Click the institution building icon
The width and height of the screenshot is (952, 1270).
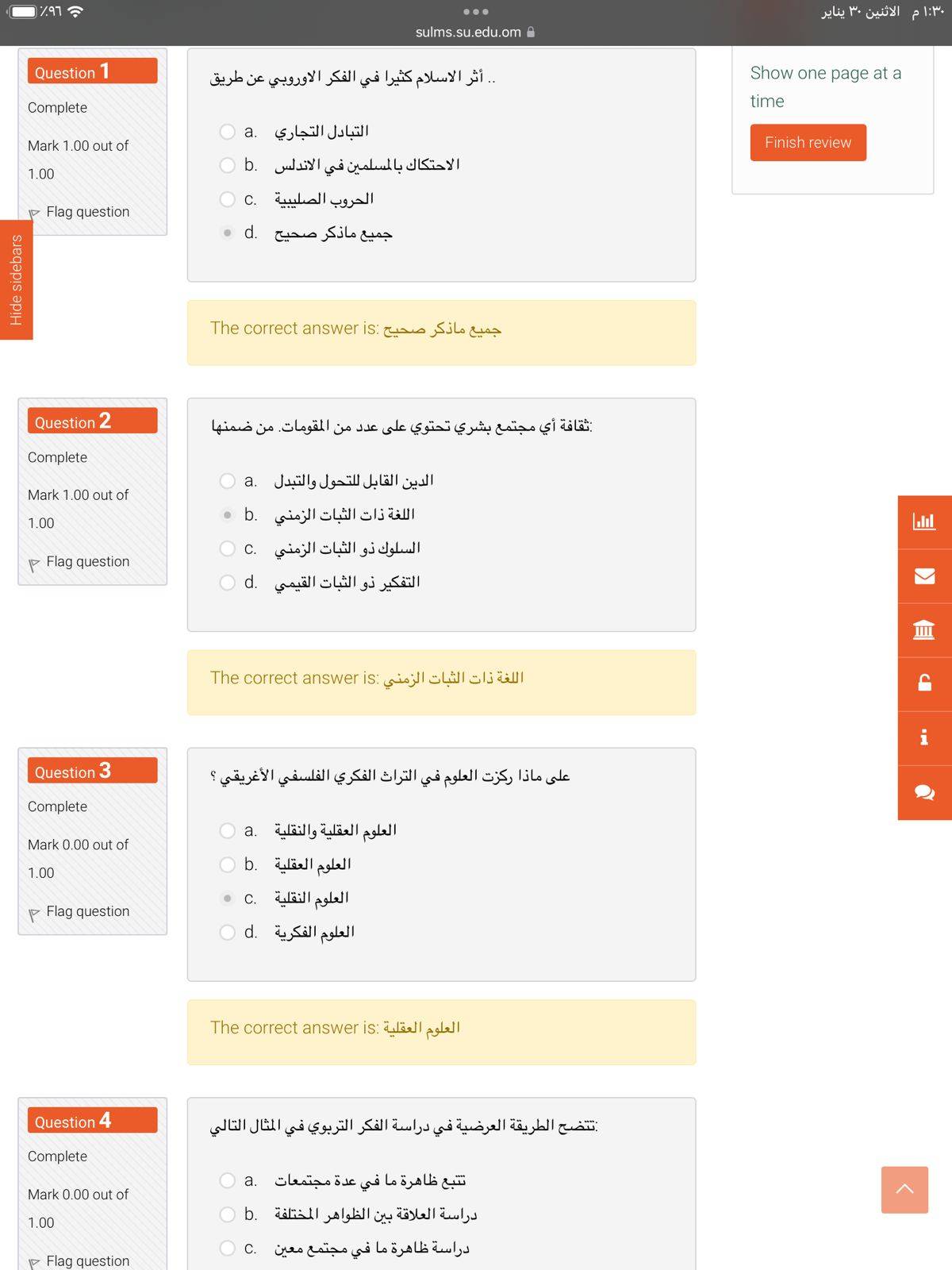(924, 629)
